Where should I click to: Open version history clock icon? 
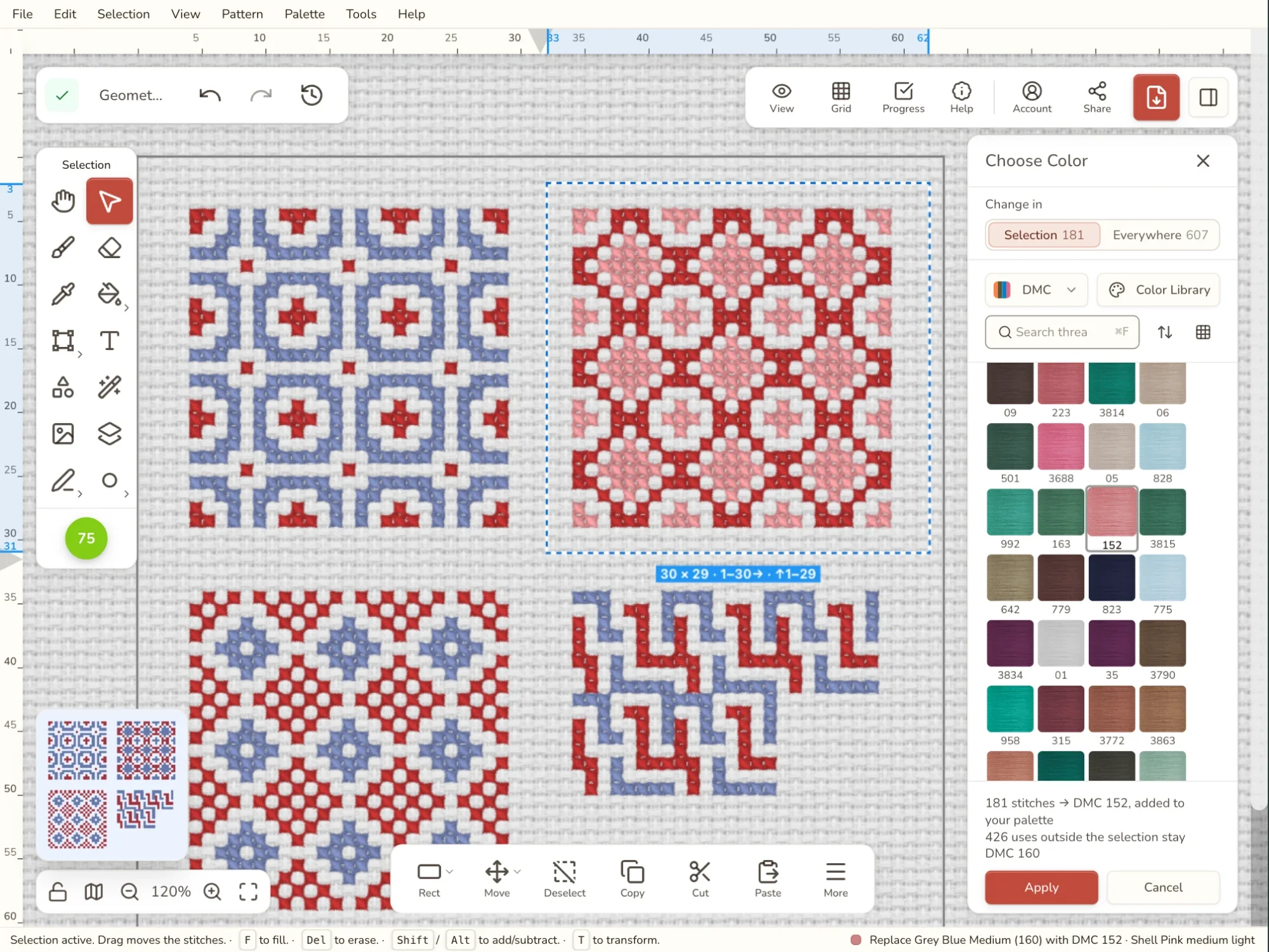coord(312,95)
